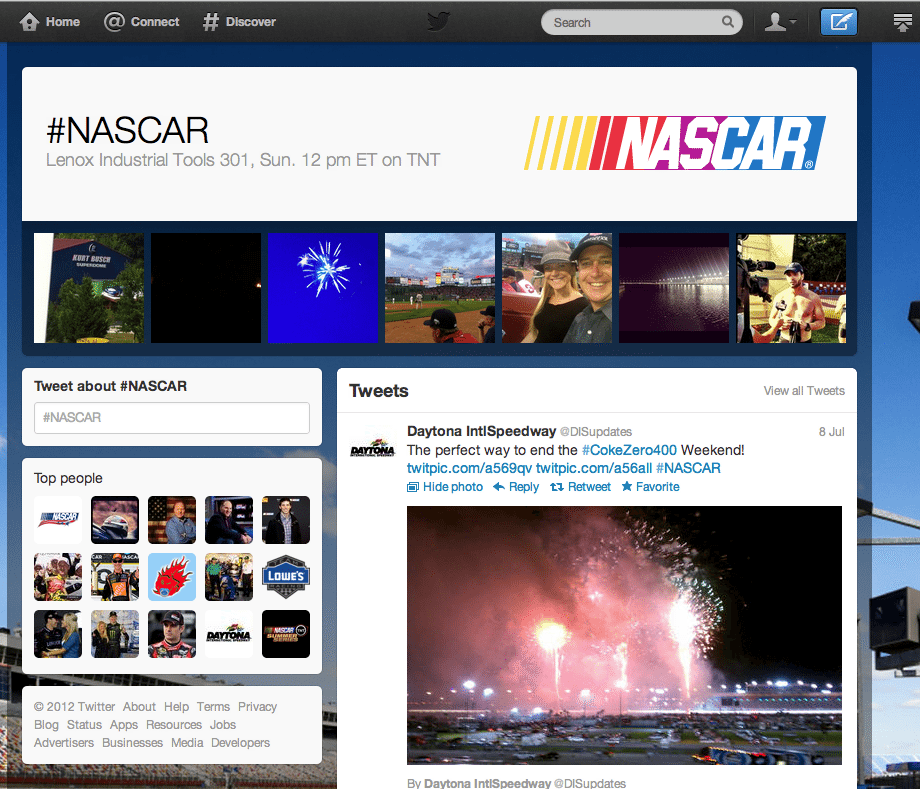The width and height of the screenshot is (920, 789).
Task: Open the Kurt Busch Superdome photo
Action: 89,288
